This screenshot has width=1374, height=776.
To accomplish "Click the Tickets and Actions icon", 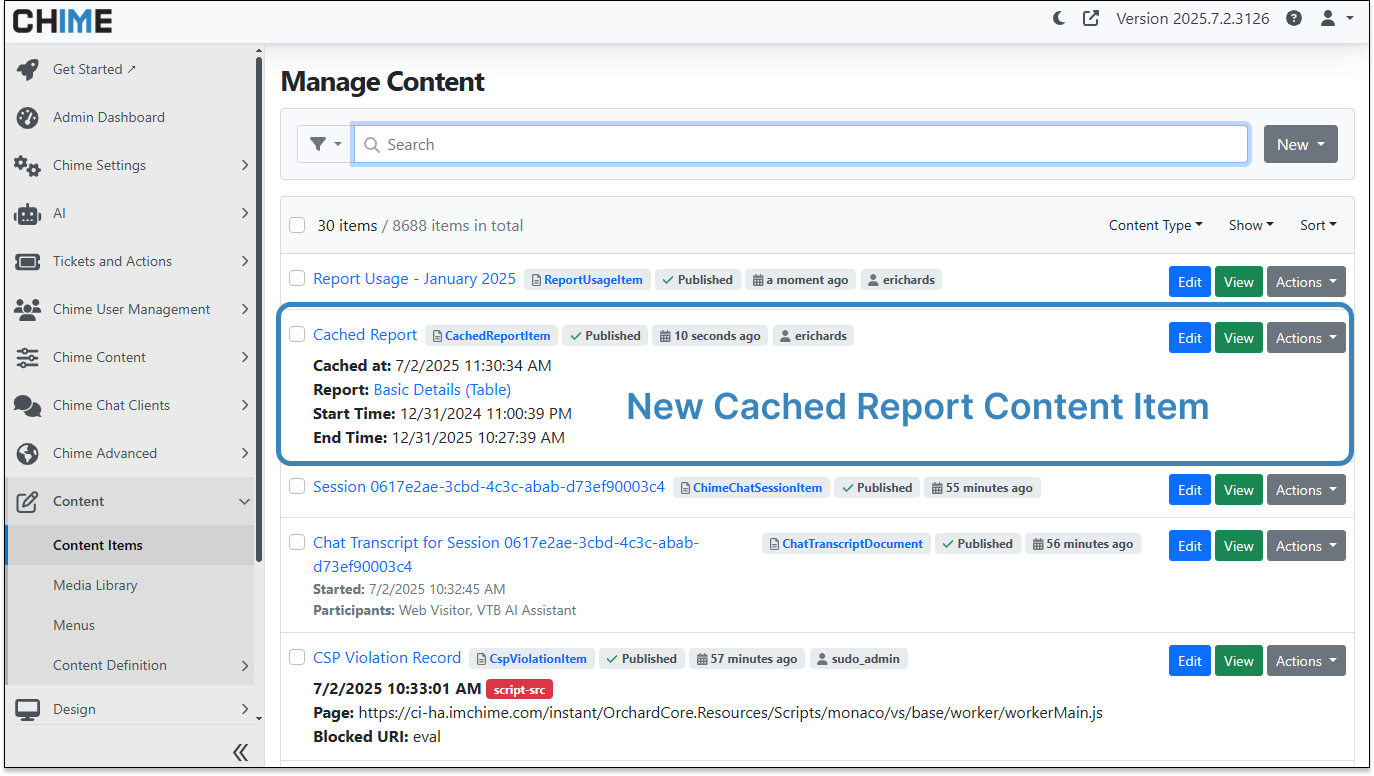I will click(x=28, y=261).
